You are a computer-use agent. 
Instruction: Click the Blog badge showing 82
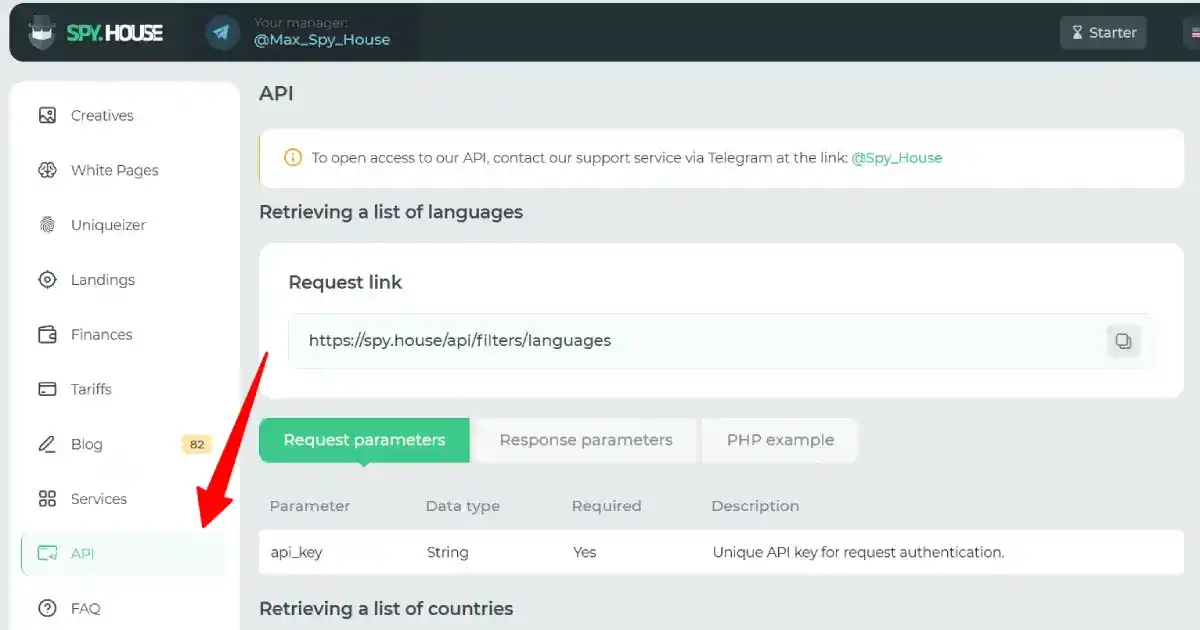pos(197,444)
